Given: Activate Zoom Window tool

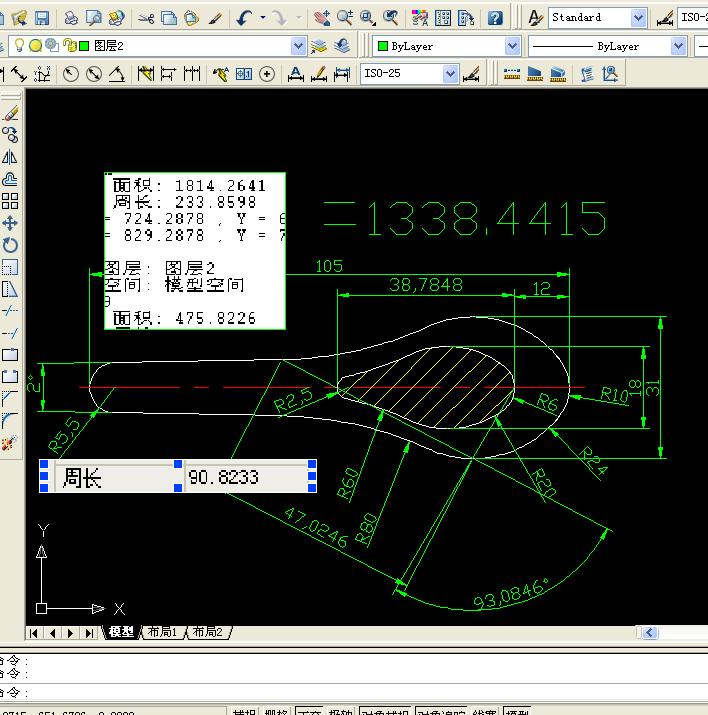Looking at the screenshot, I should point(367,18).
